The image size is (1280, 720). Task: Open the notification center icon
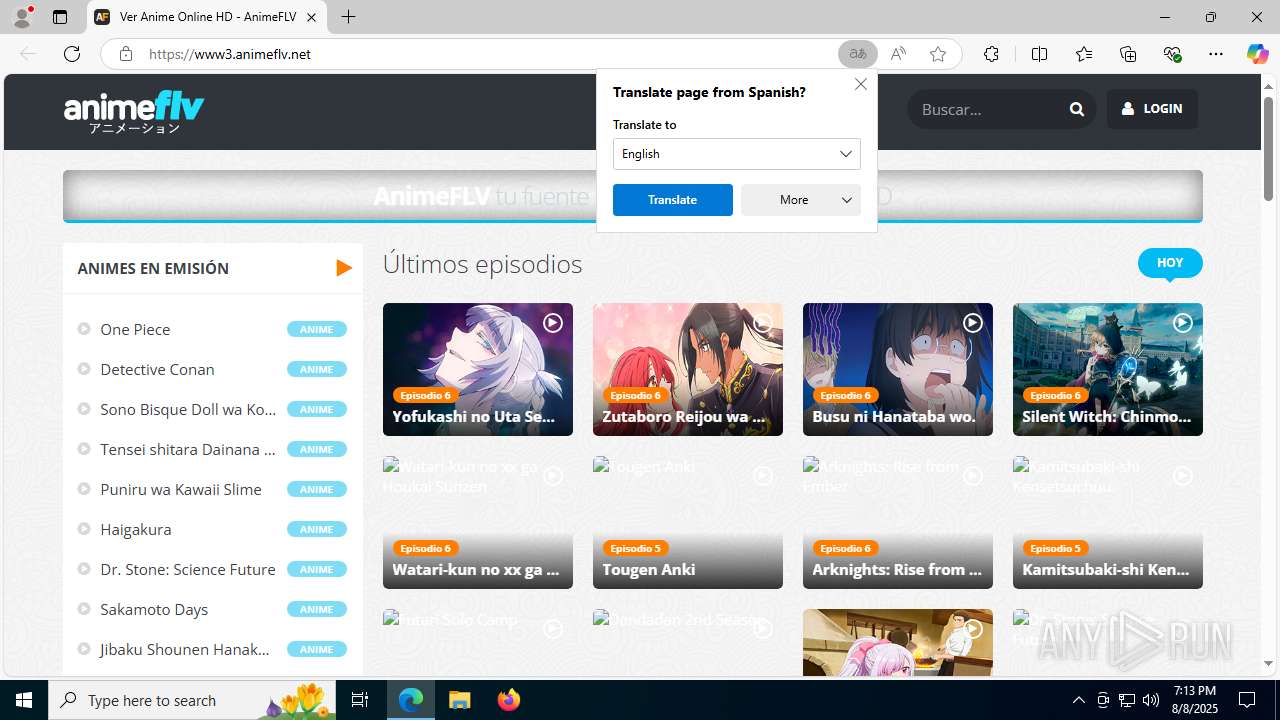pyautogui.click(x=1247, y=700)
